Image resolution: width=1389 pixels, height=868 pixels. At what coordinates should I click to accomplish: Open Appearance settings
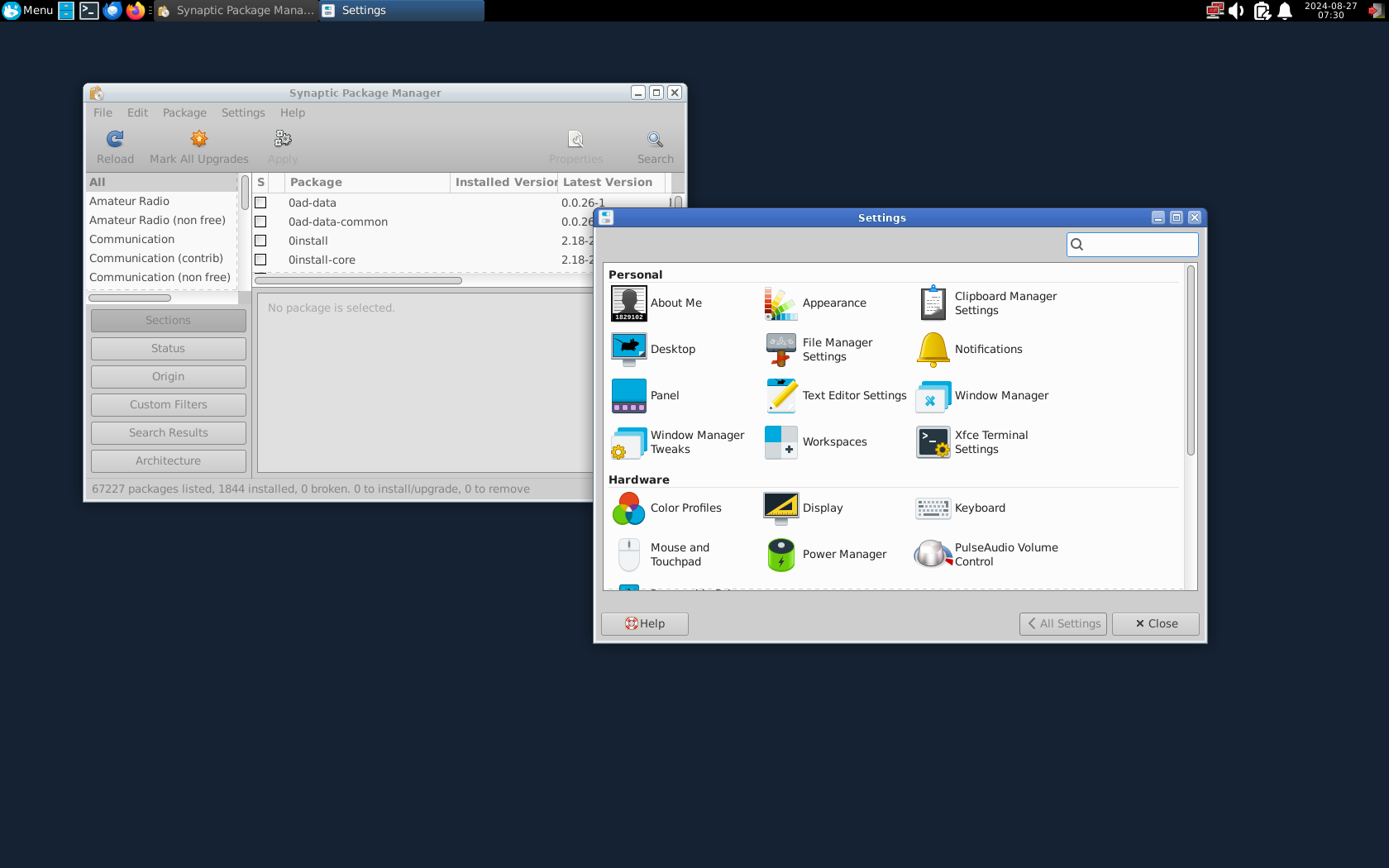(x=815, y=303)
